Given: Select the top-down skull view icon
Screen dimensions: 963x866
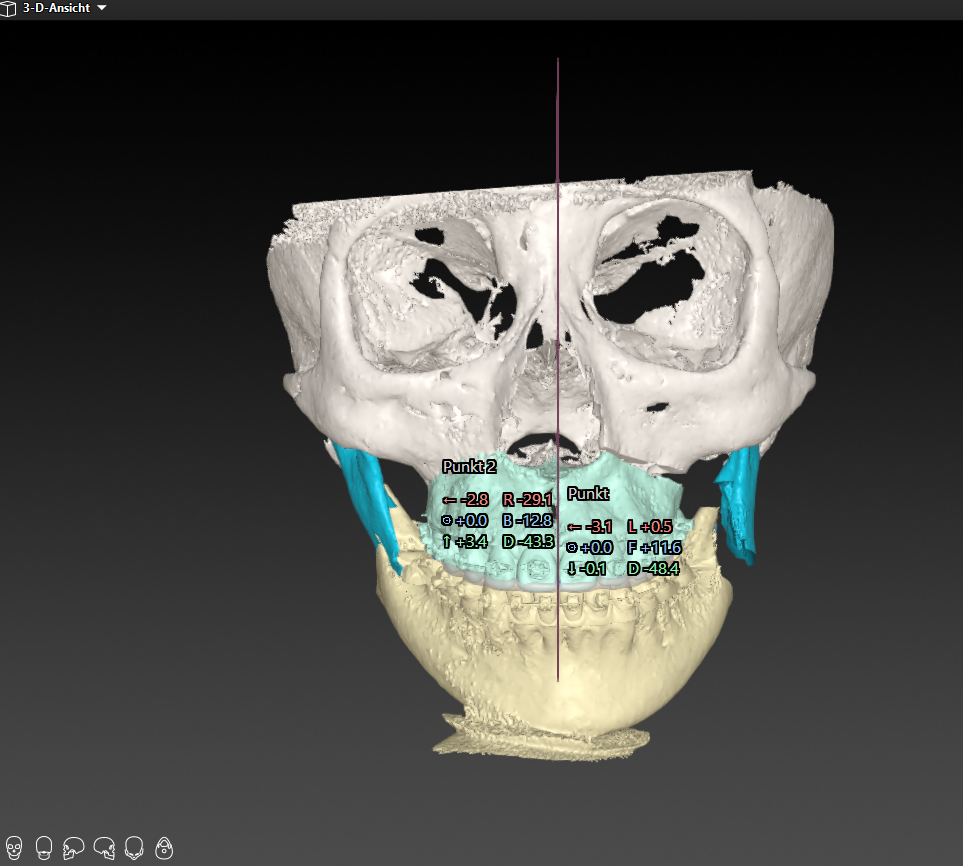Looking at the screenshot, I should 164,849.
